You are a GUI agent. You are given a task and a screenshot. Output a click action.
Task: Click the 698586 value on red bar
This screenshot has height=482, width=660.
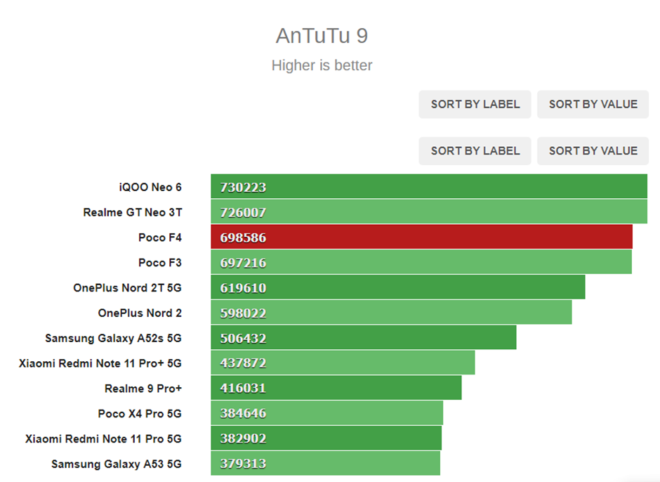click(x=243, y=238)
